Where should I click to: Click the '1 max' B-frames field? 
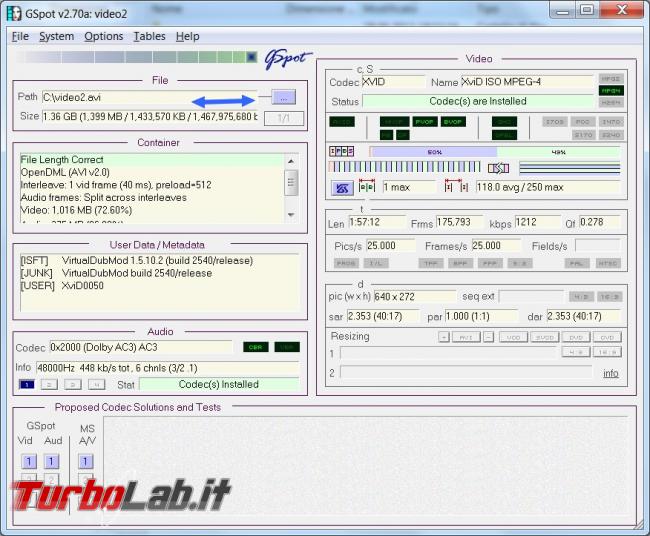[x=409, y=187]
